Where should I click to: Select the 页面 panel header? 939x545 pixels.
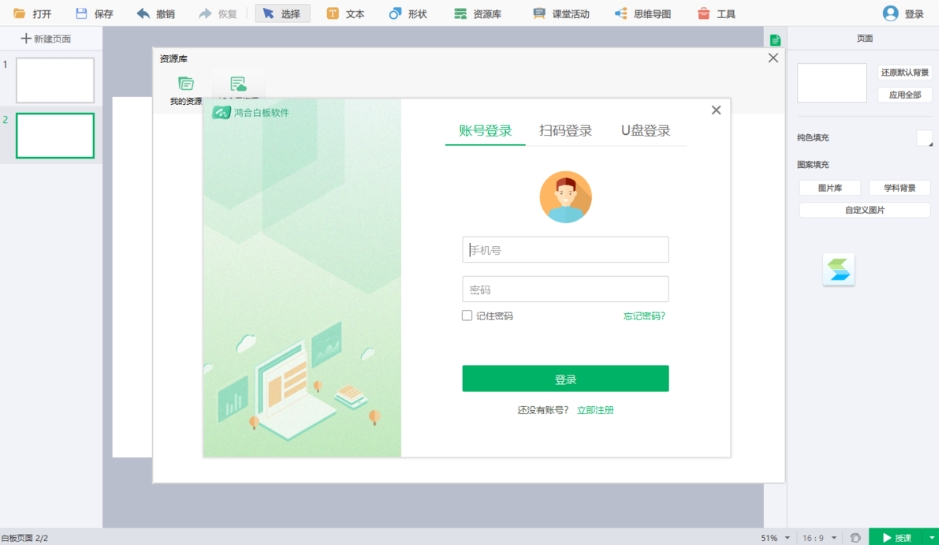(864, 38)
